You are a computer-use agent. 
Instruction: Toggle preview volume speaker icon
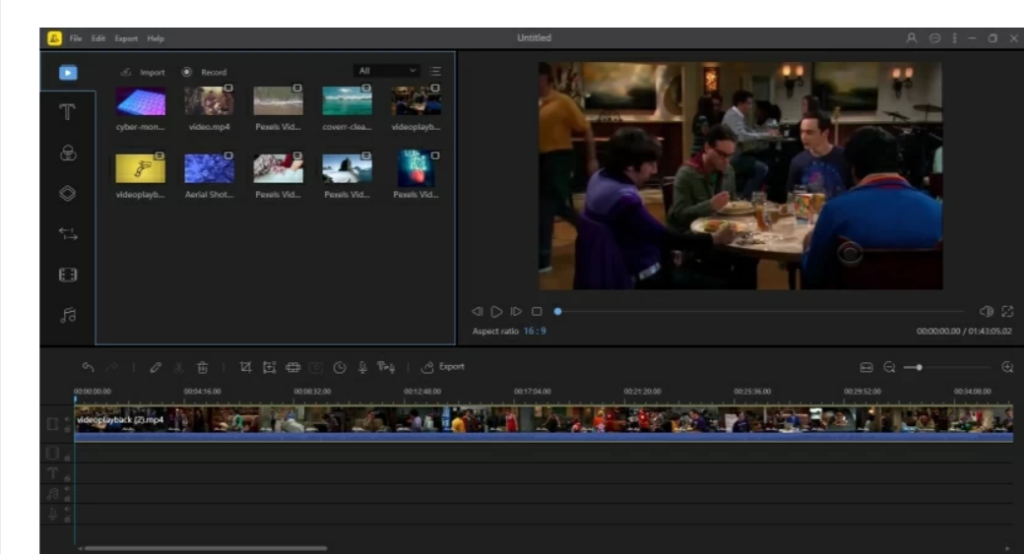coord(986,311)
